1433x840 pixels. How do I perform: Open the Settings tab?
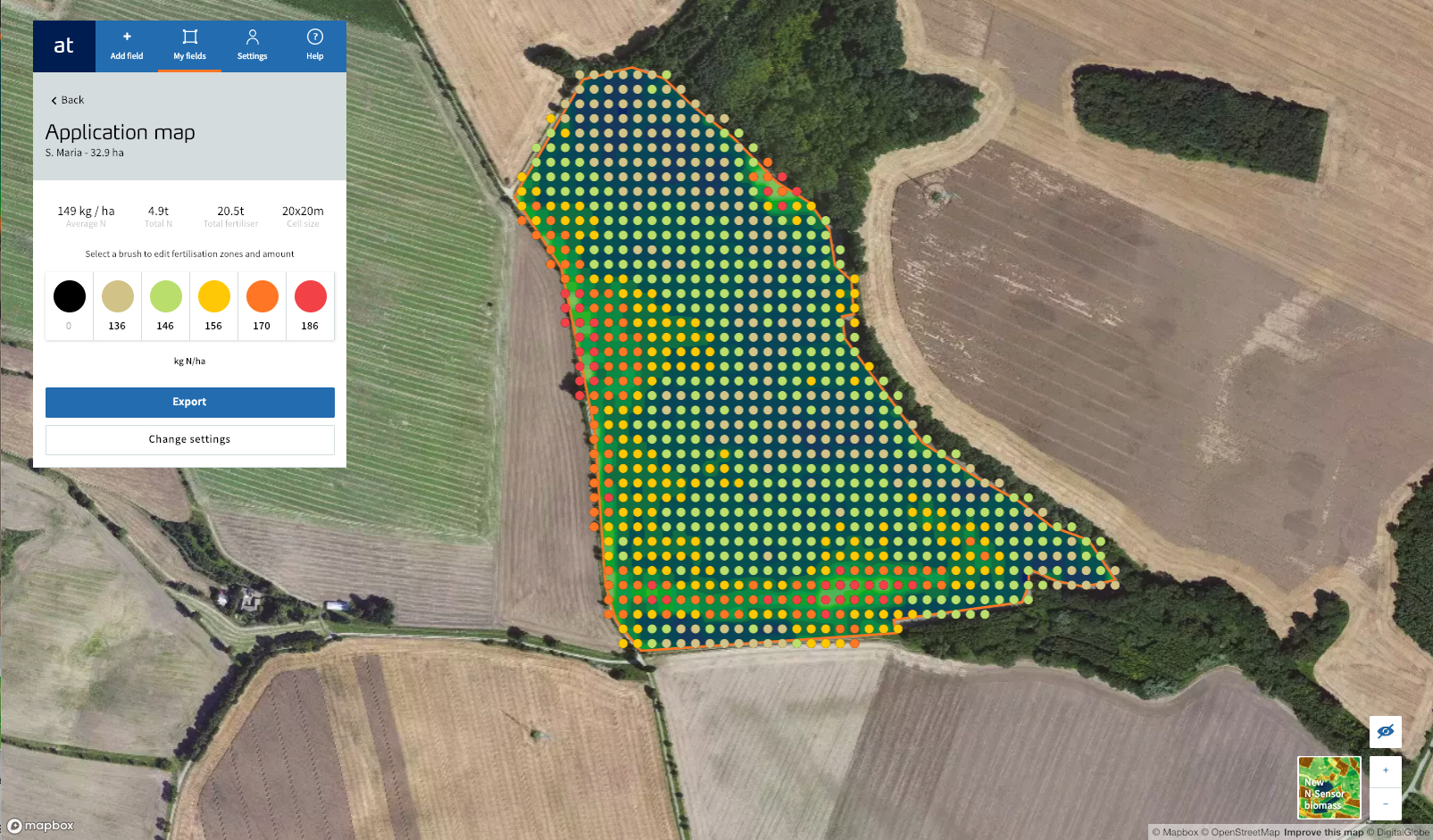[x=252, y=46]
